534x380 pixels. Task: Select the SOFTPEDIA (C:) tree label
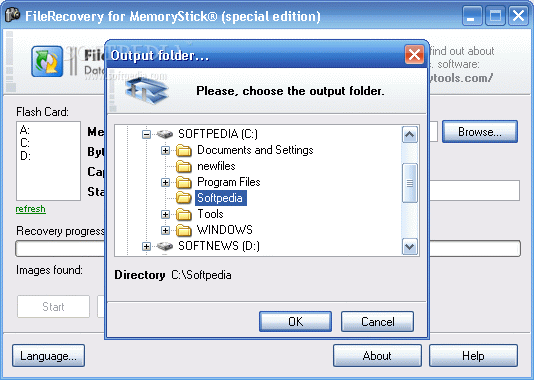tap(218, 134)
